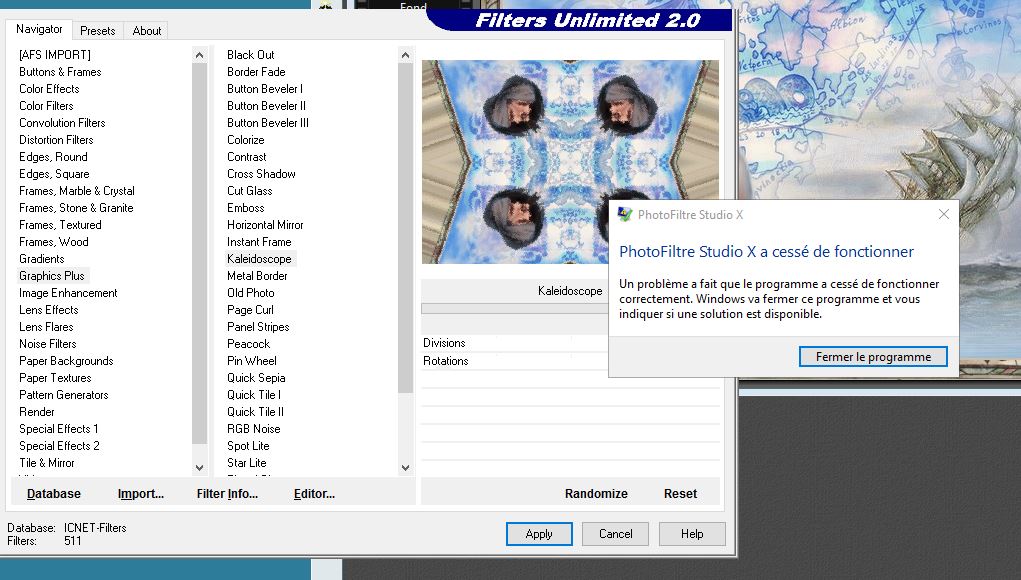Choose the Metal Border filter
This screenshot has width=1021, height=580.
[257, 275]
